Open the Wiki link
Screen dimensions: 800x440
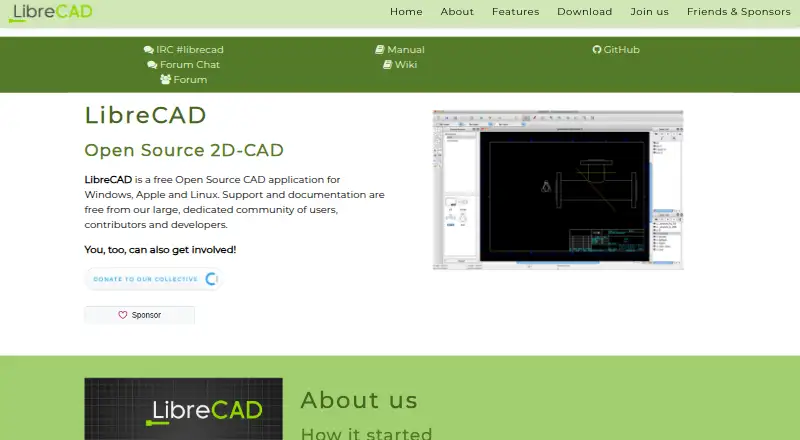[x=406, y=65]
